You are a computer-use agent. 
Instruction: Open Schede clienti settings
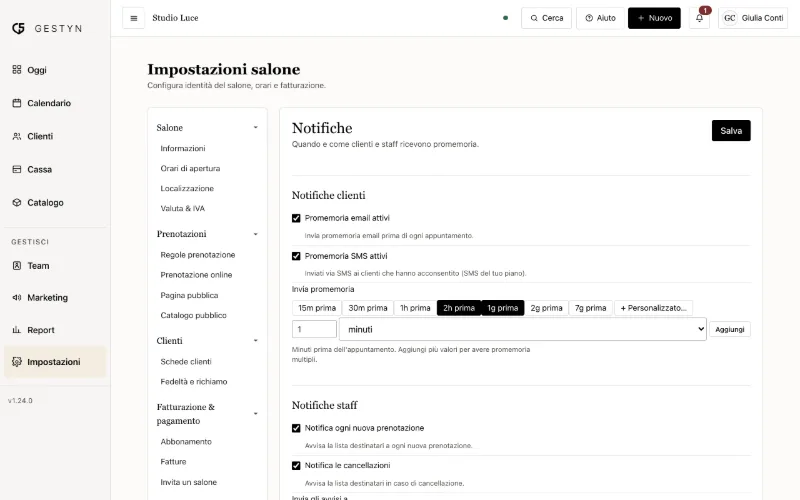[186, 362]
